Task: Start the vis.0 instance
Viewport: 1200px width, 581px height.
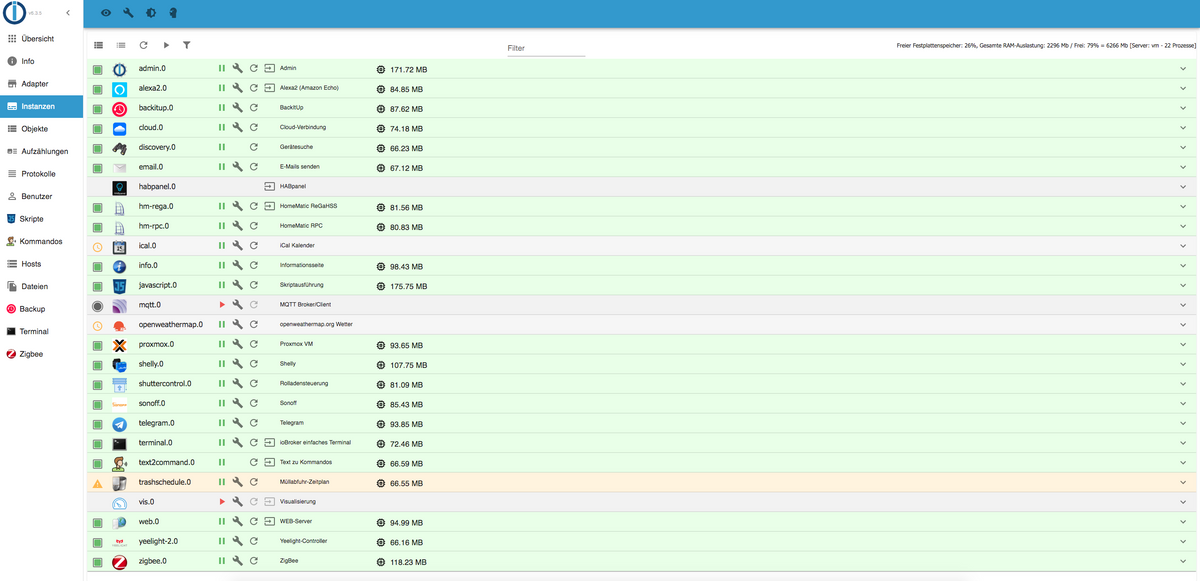Action: [222, 501]
